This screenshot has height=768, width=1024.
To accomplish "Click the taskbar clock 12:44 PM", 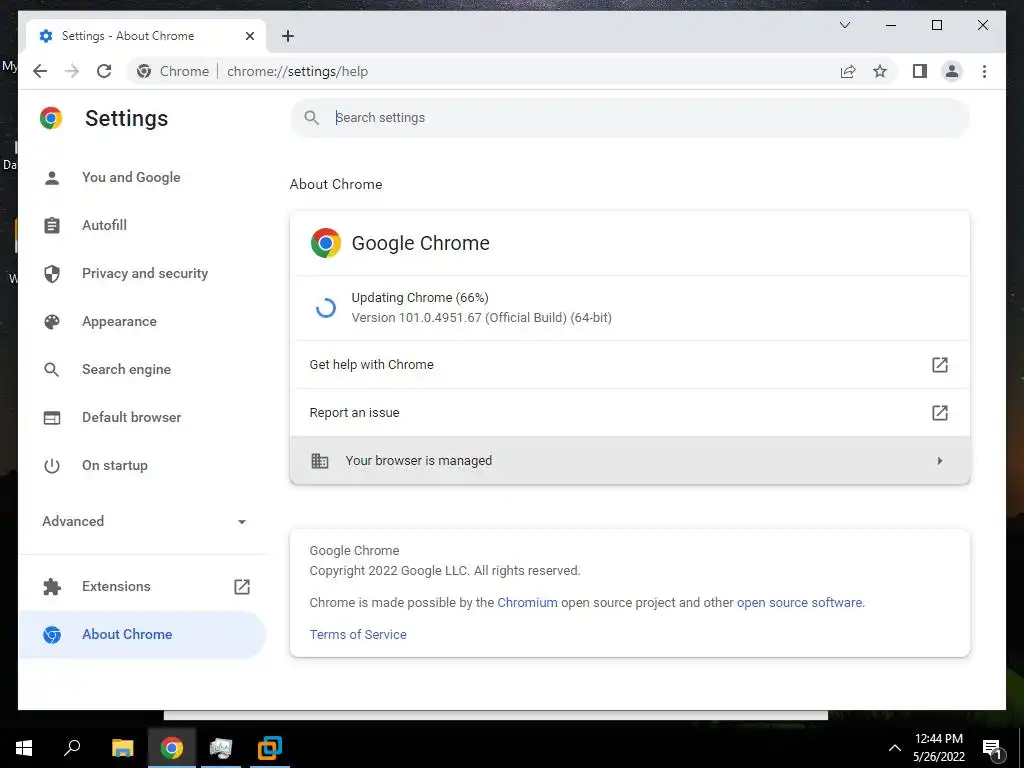I will point(938,739).
